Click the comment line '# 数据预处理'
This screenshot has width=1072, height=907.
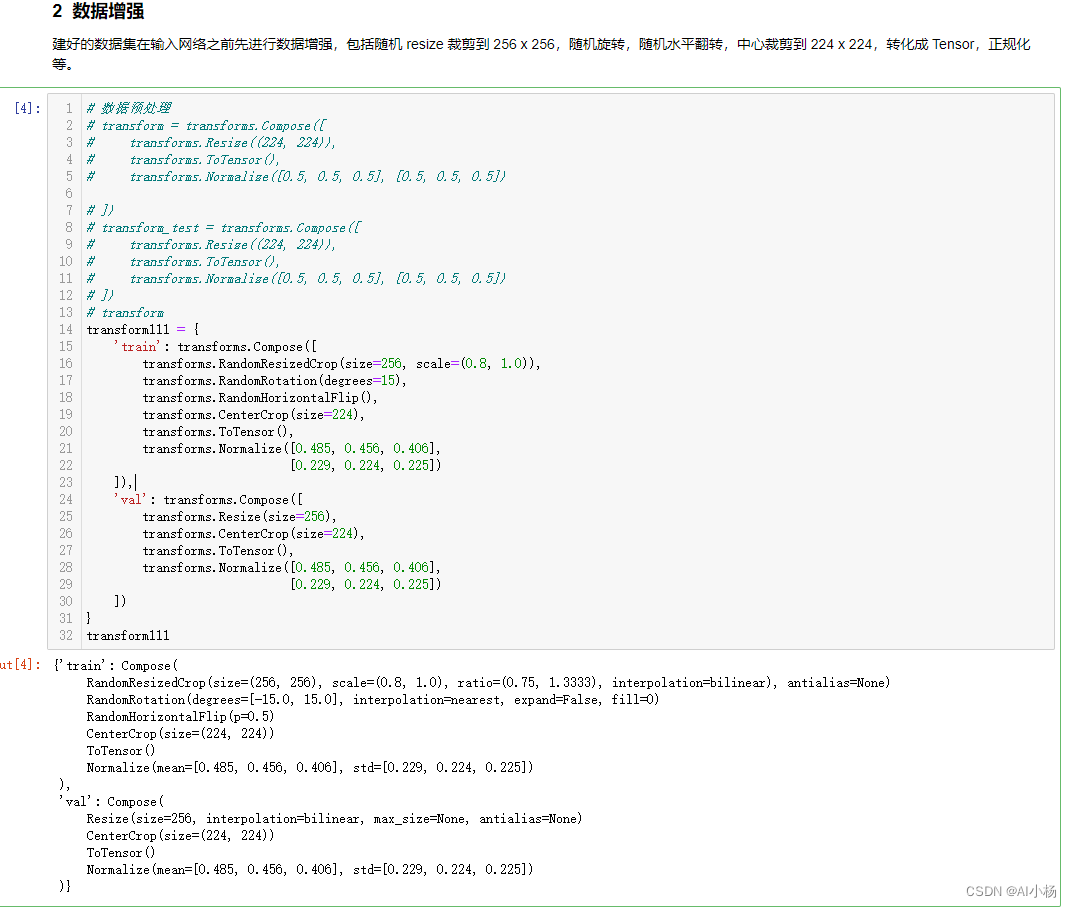point(129,108)
